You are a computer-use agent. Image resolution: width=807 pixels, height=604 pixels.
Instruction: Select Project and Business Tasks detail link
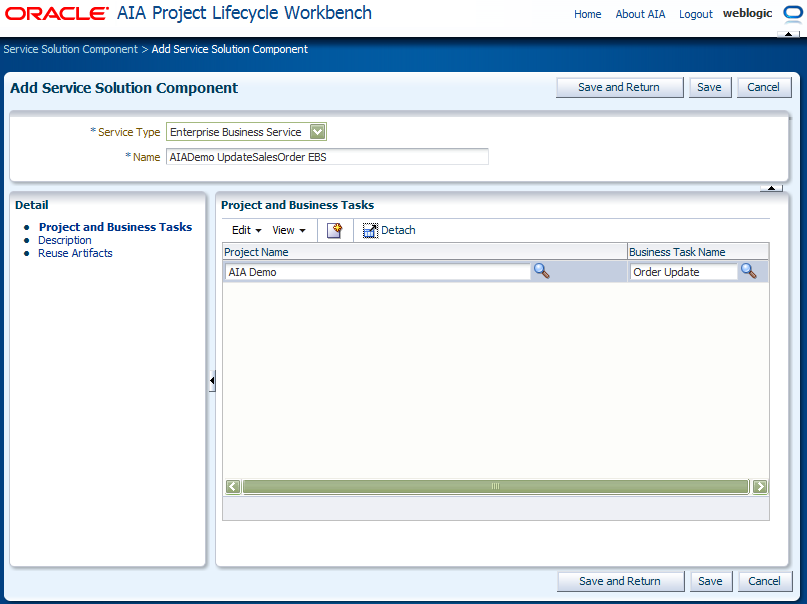(115, 227)
